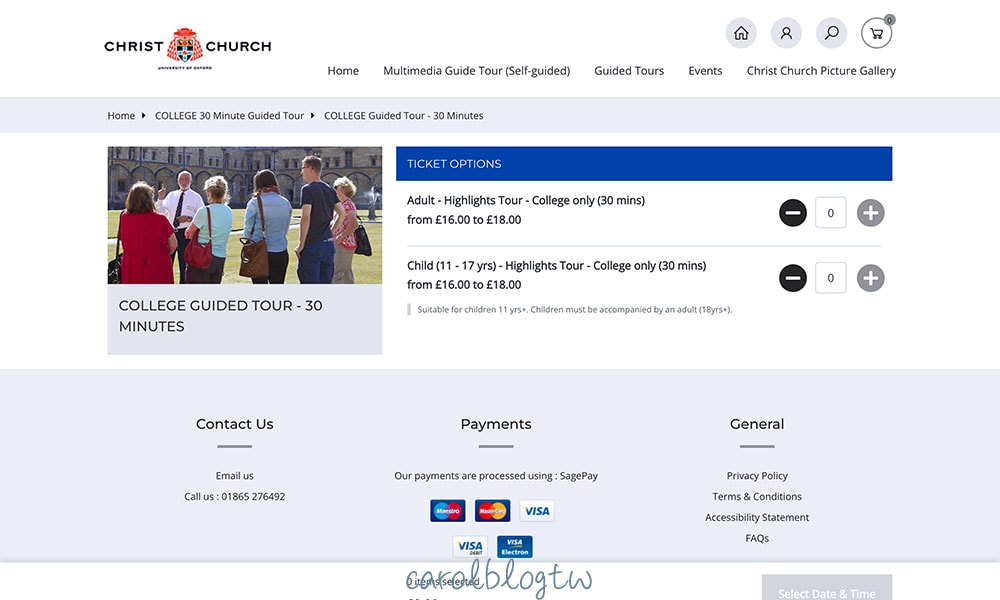The height and width of the screenshot is (600, 1000).
Task: Click the search magnifier icon
Action: click(832, 33)
